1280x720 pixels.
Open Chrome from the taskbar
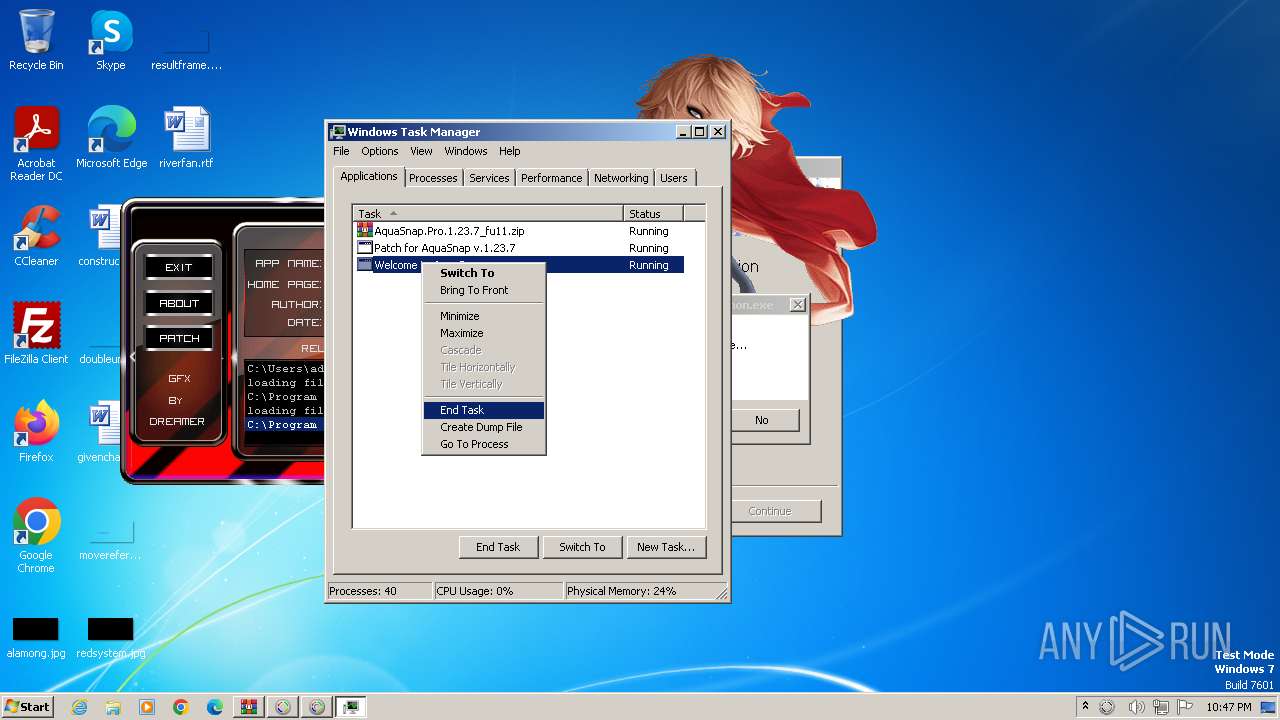point(181,707)
